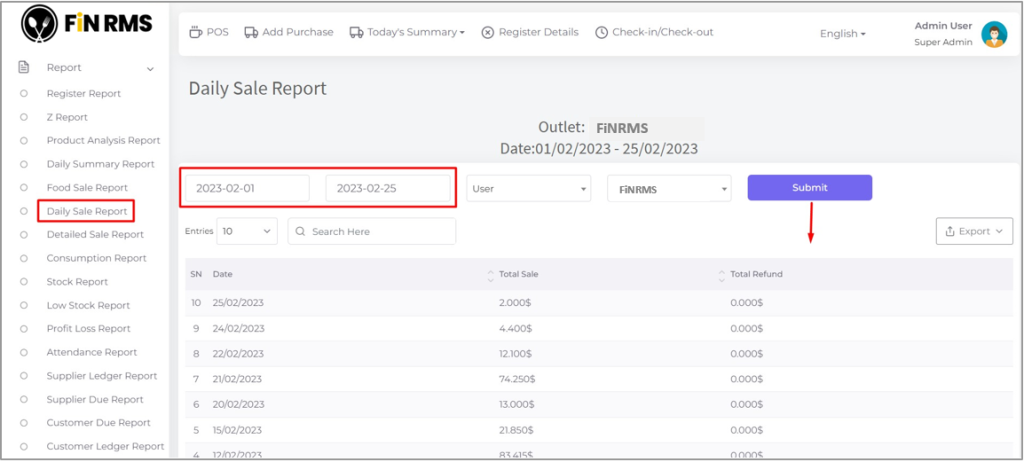
Task: Click the Add Purchase truck icon
Action: (x=251, y=32)
